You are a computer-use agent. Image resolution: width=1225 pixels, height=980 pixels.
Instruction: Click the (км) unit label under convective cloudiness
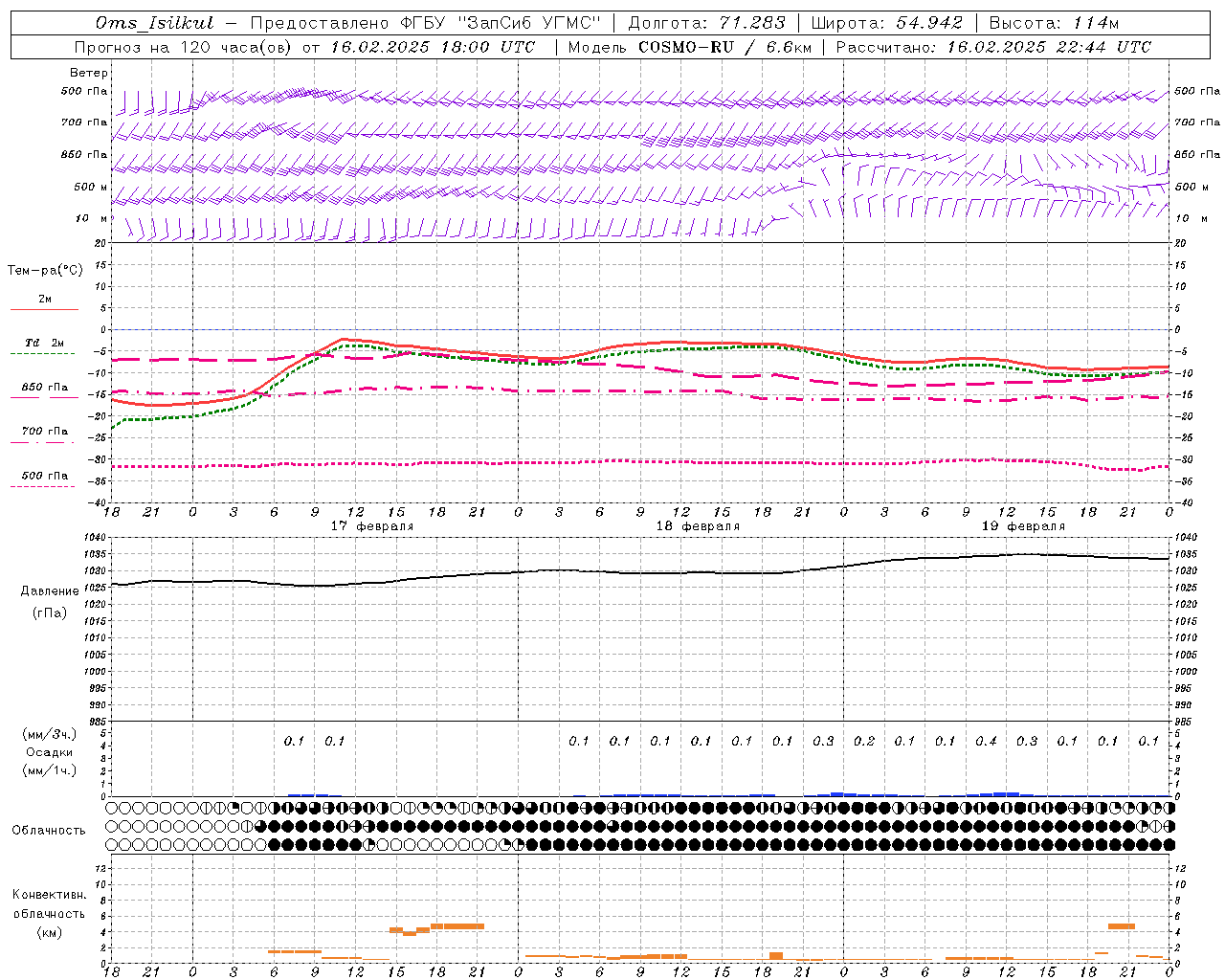click(49, 932)
